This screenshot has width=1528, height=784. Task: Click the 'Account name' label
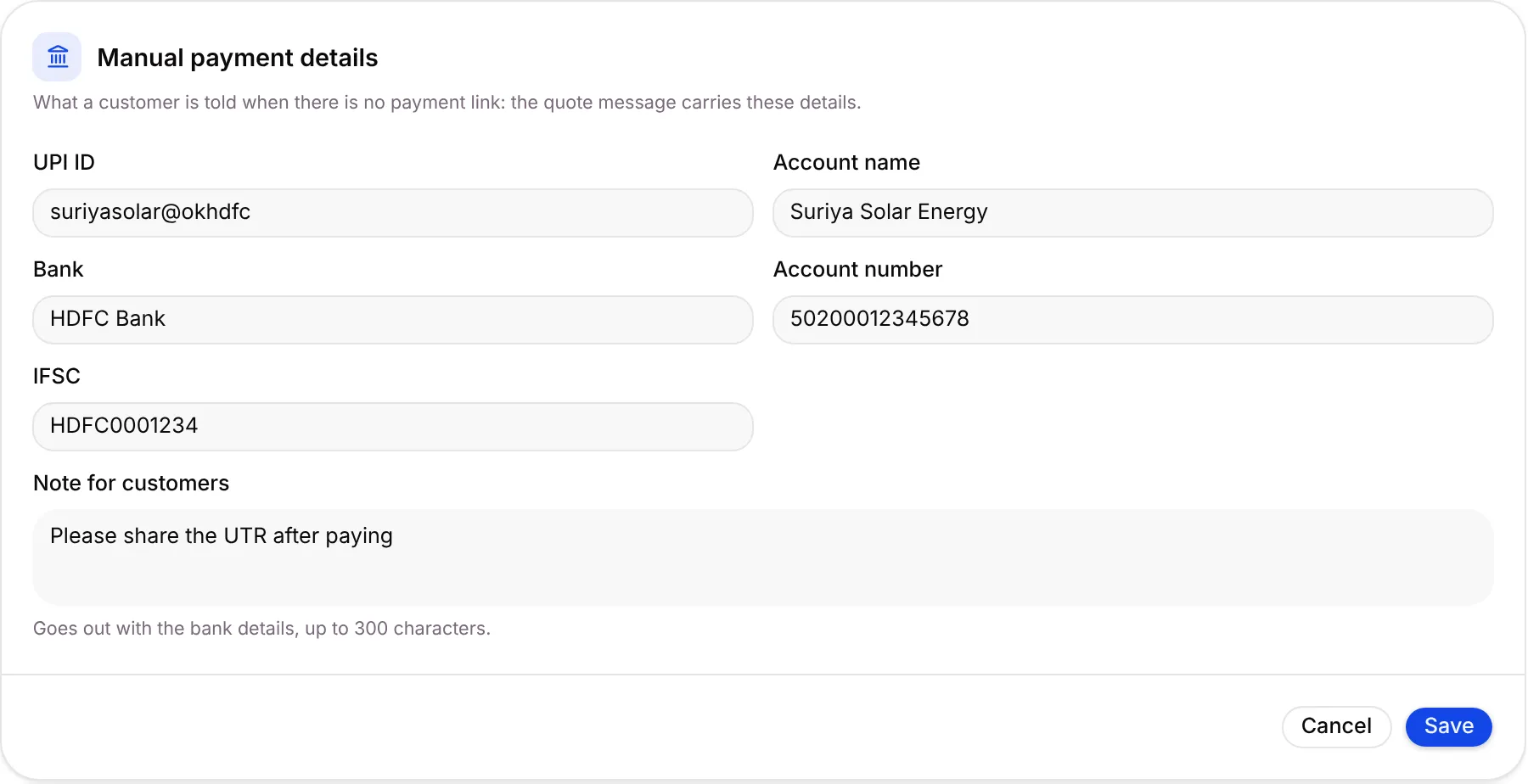(x=846, y=162)
